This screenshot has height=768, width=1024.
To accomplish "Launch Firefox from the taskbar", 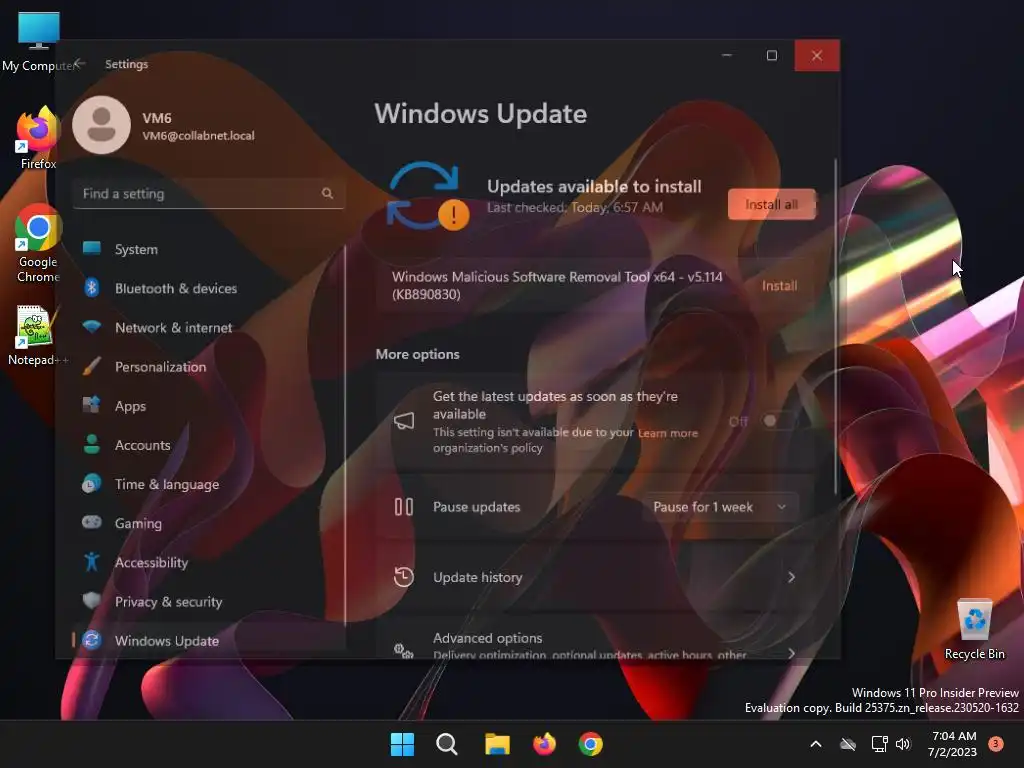I will [x=544, y=744].
